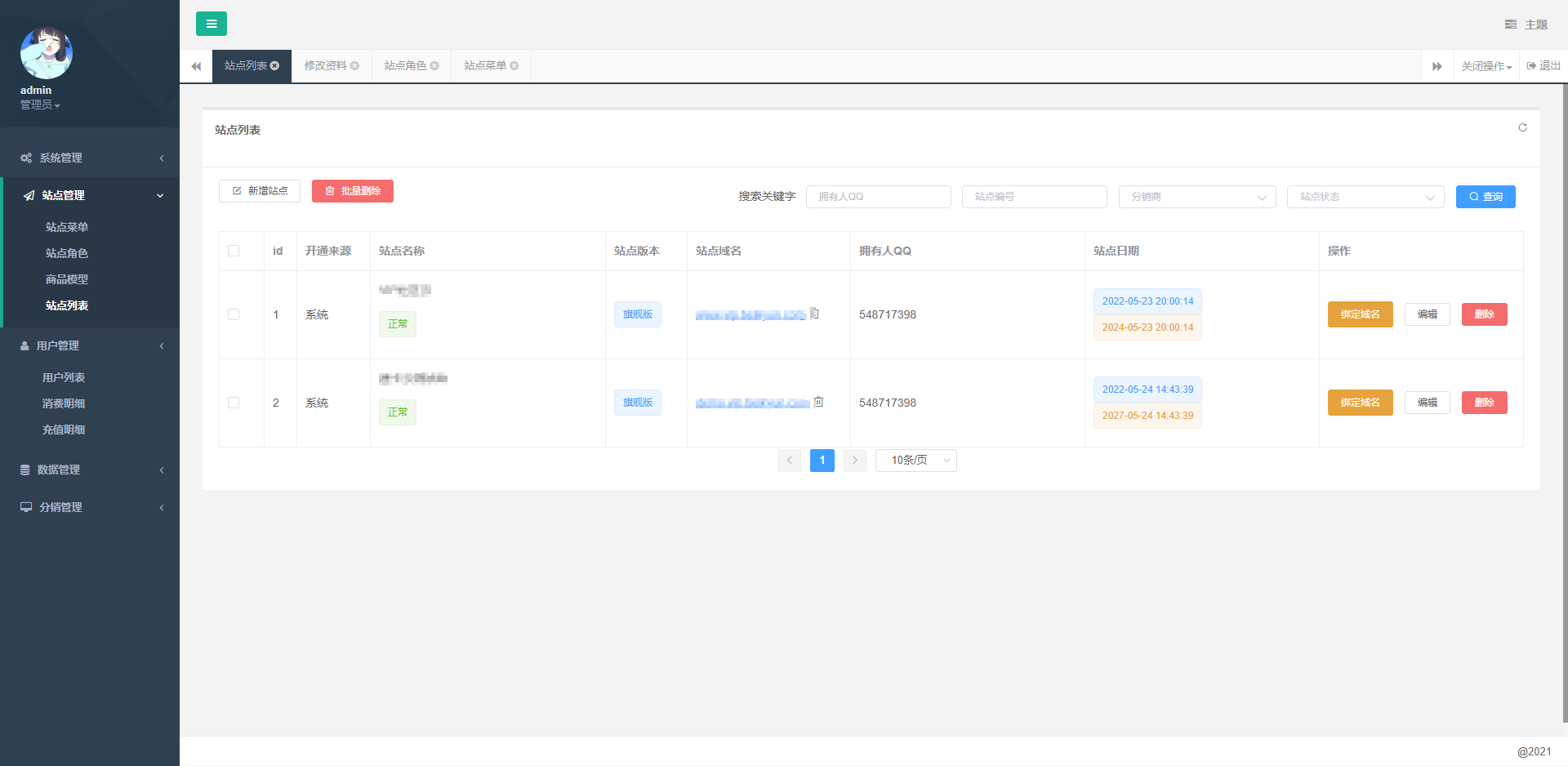Click the copy icon beside first site domain
Screen dimensions: 1568x766
[814, 314]
